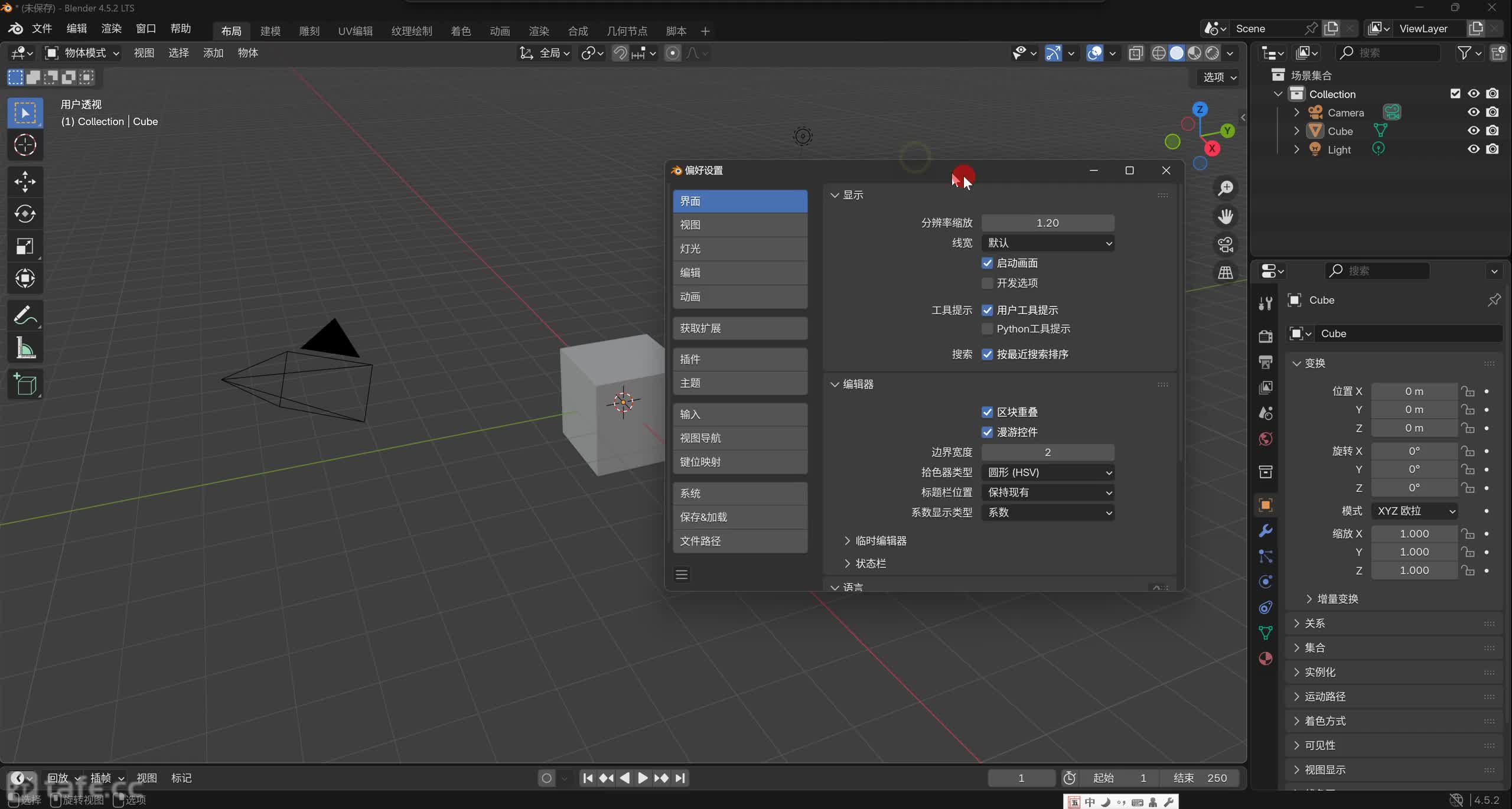Open the 物体模式 mode dropdown

pyautogui.click(x=83, y=53)
